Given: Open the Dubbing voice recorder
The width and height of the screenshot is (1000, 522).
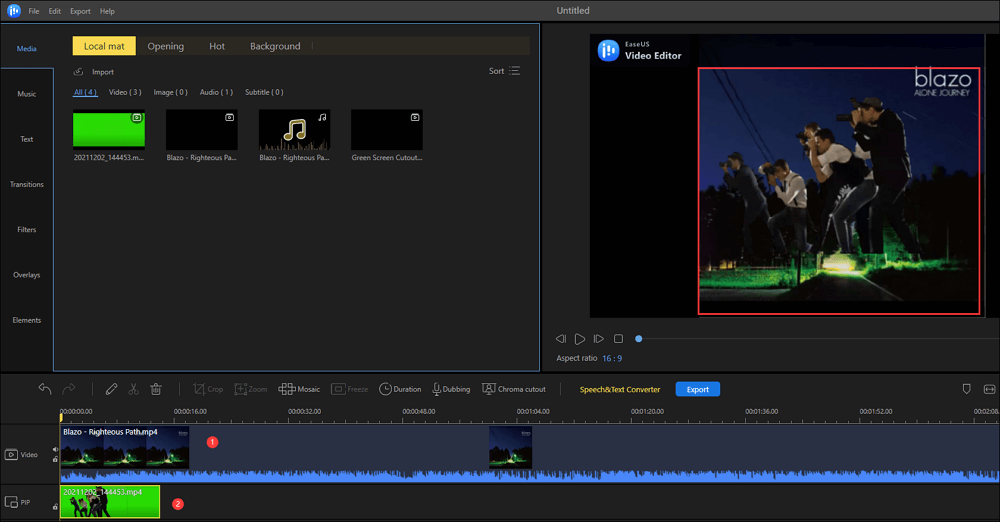Looking at the screenshot, I should pos(451,389).
